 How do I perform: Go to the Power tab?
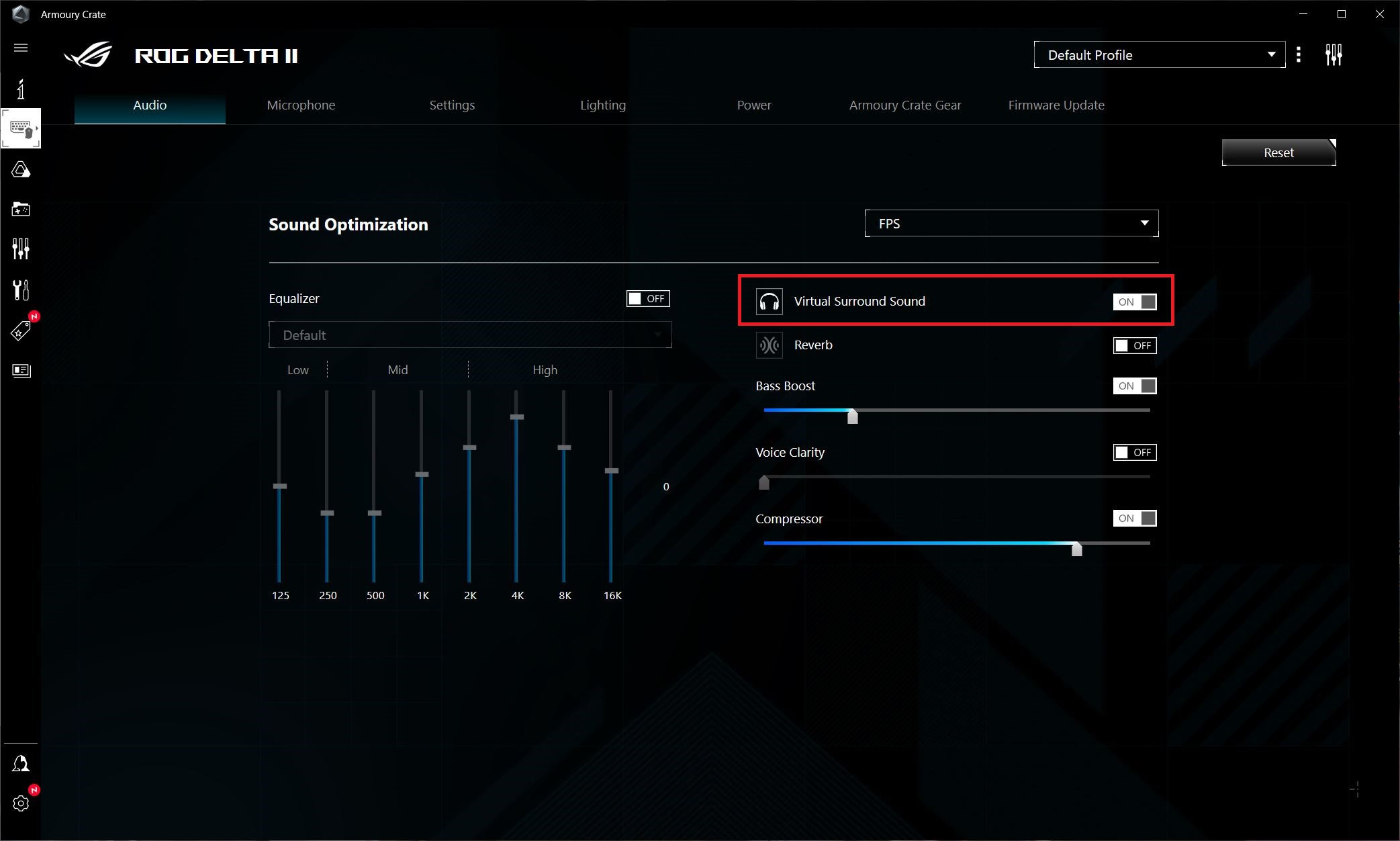[x=754, y=105]
